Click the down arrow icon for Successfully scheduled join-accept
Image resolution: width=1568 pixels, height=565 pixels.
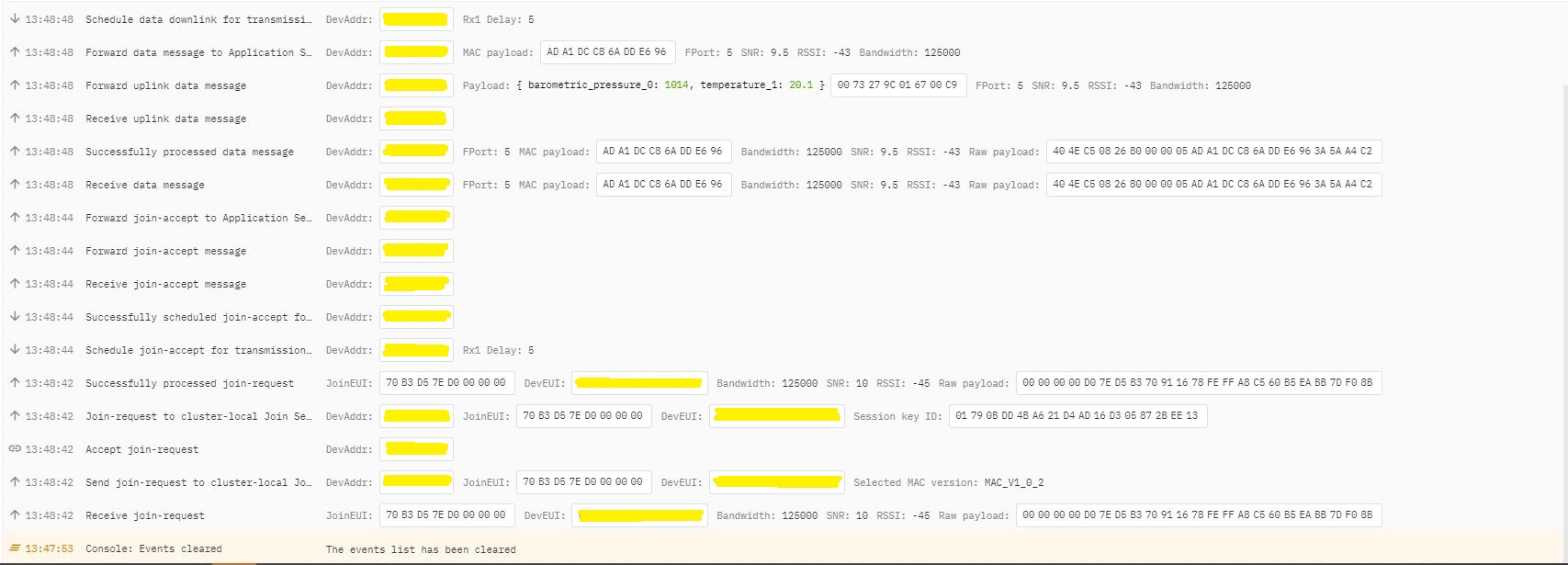[x=15, y=317]
